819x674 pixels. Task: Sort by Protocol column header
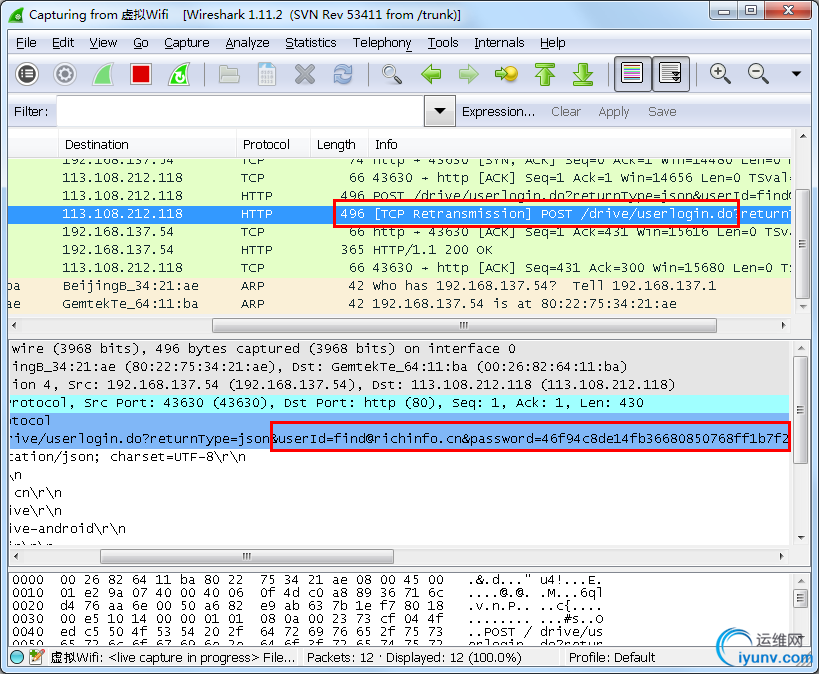tap(273, 145)
